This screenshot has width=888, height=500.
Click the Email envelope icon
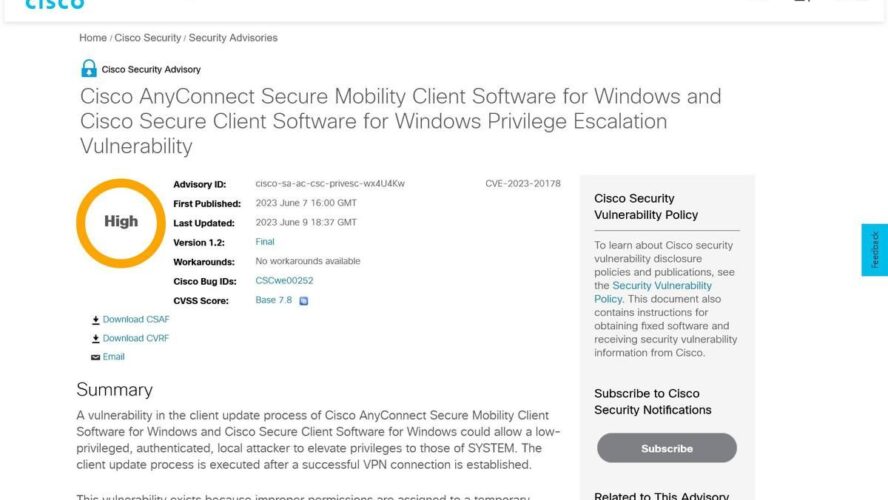[96, 357]
